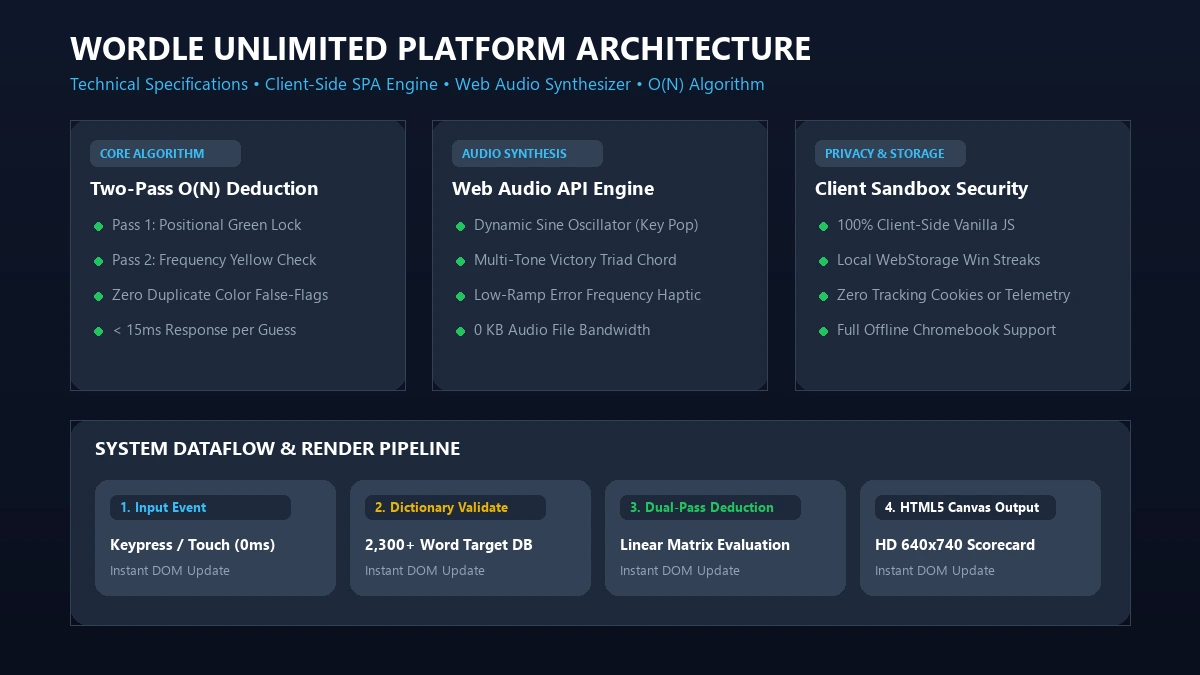Image resolution: width=1200 pixels, height=675 pixels.
Task: Select the text Pass 2: Frequency Yellow Check
Action: click(214, 260)
